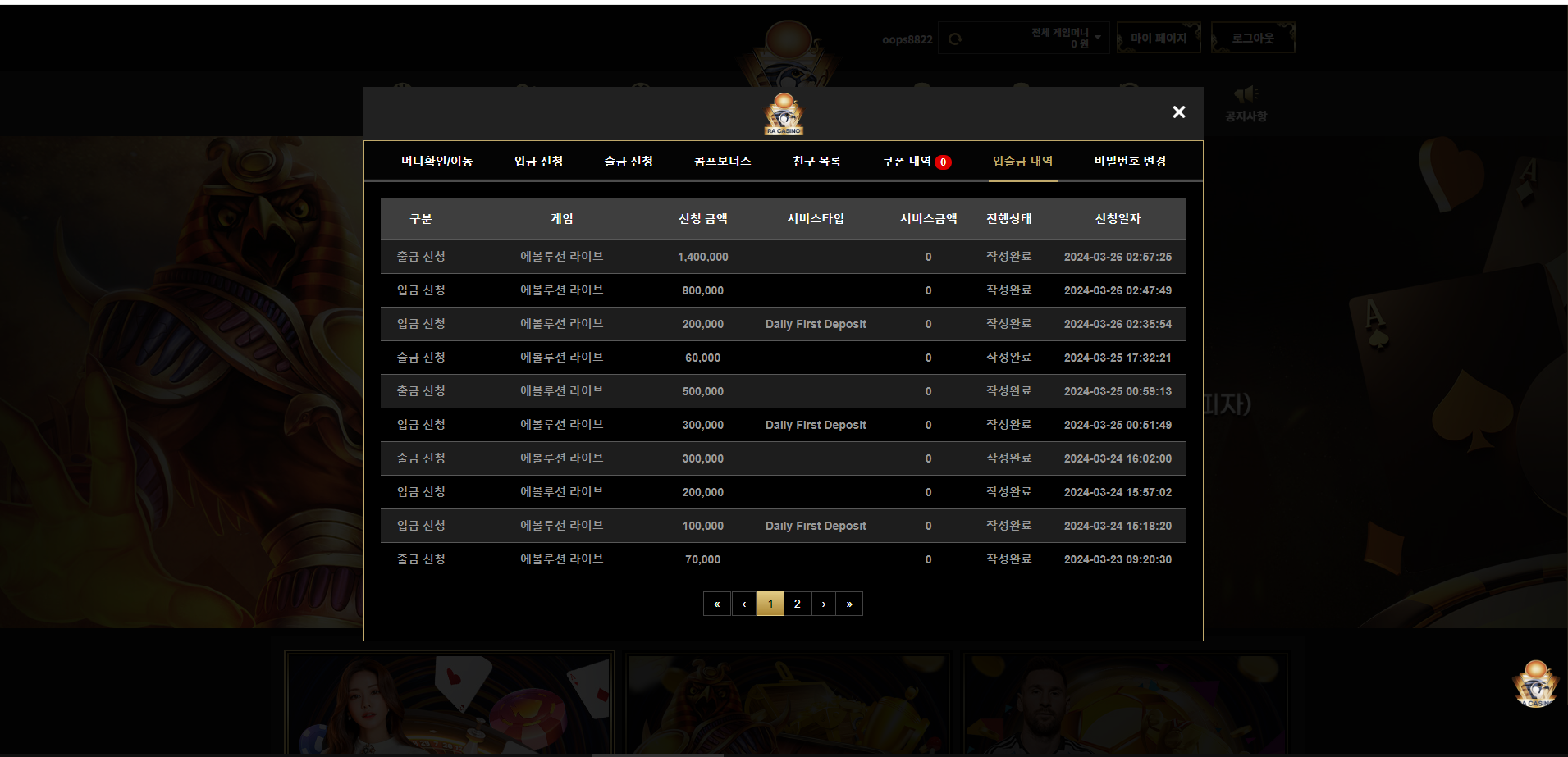Switch to the 머니확인/이동 tab
The width and height of the screenshot is (1568, 757).
[x=437, y=162]
